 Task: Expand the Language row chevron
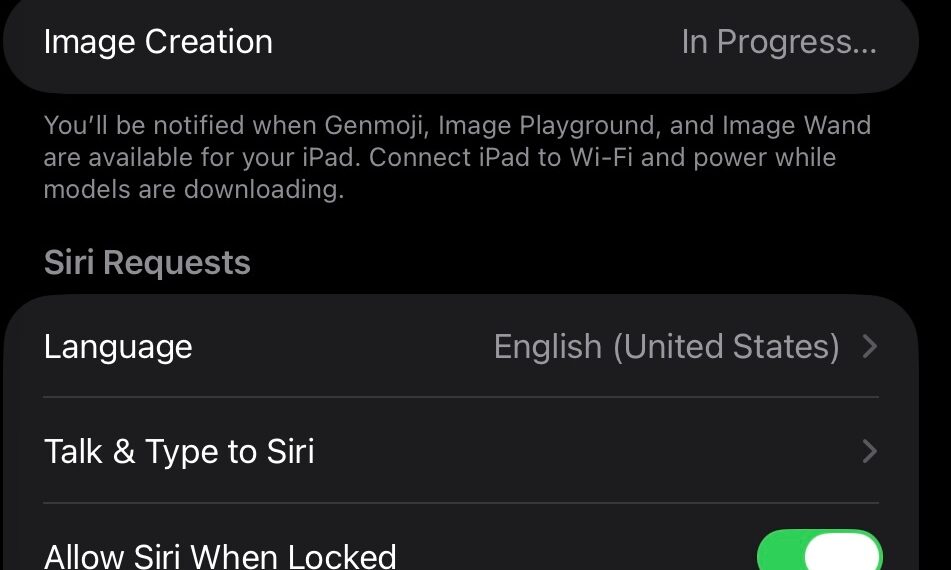(869, 347)
